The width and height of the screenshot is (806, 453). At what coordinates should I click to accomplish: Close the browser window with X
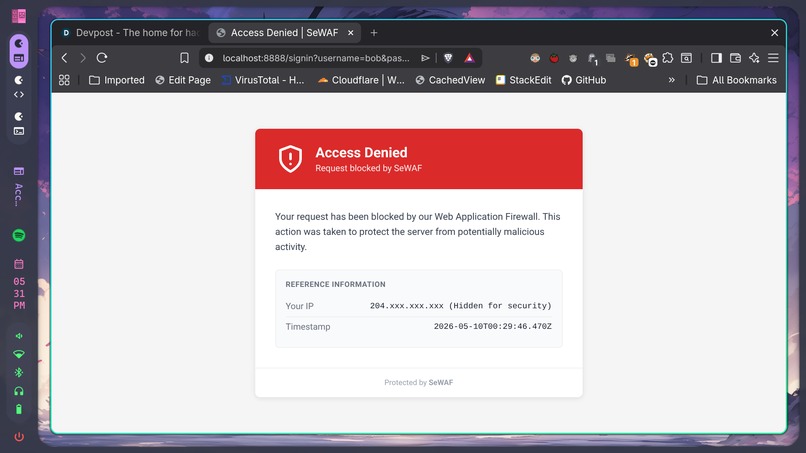[774, 32]
